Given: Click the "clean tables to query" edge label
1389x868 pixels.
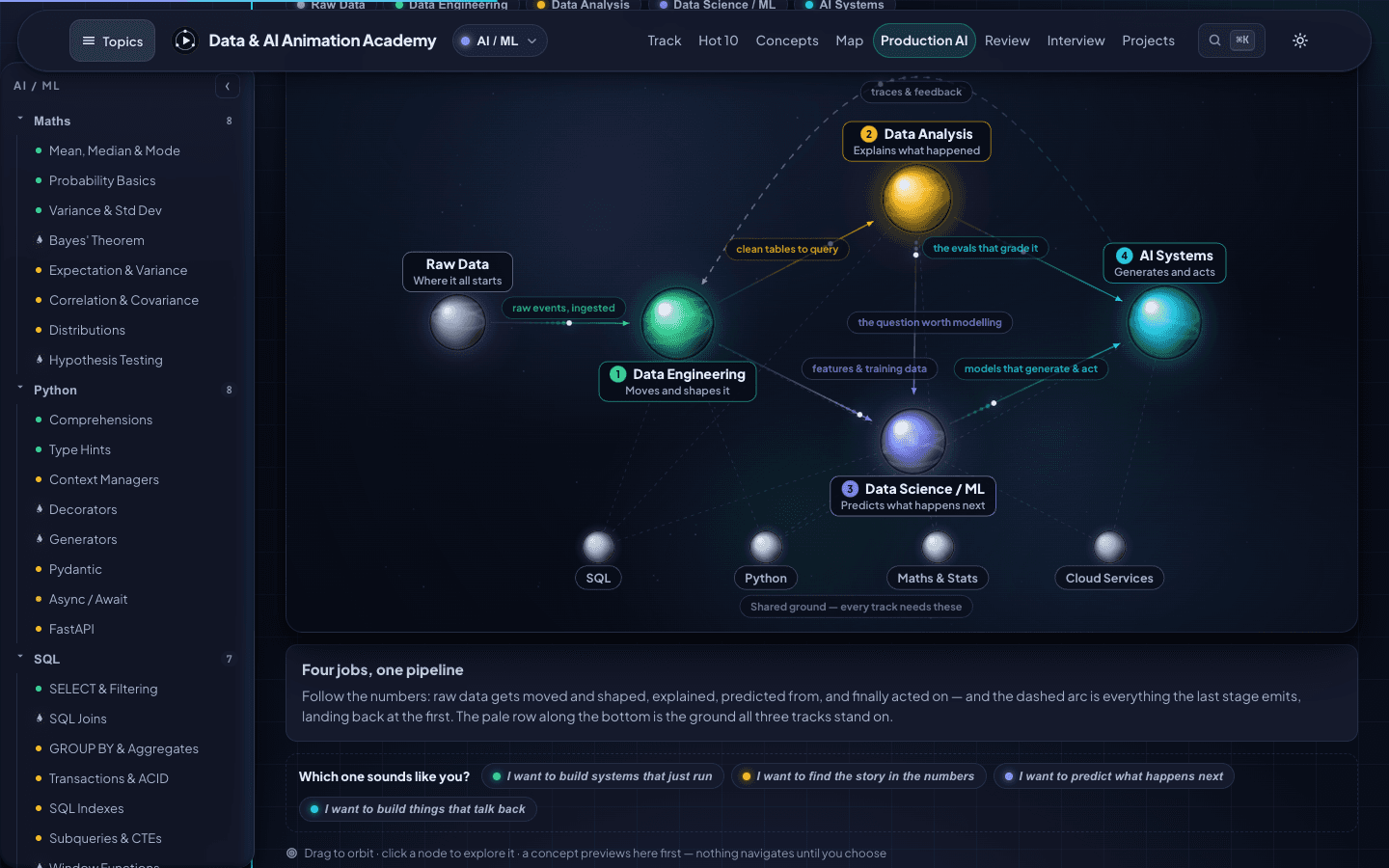Looking at the screenshot, I should click(x=787, y=249).
